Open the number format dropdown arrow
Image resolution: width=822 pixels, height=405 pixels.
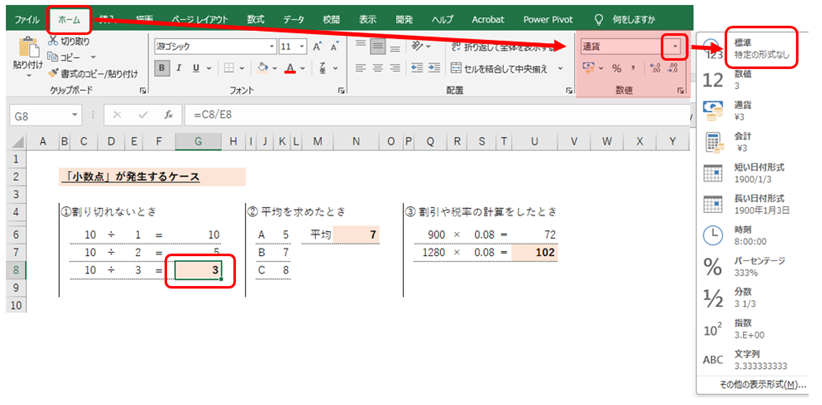point(676,46)
